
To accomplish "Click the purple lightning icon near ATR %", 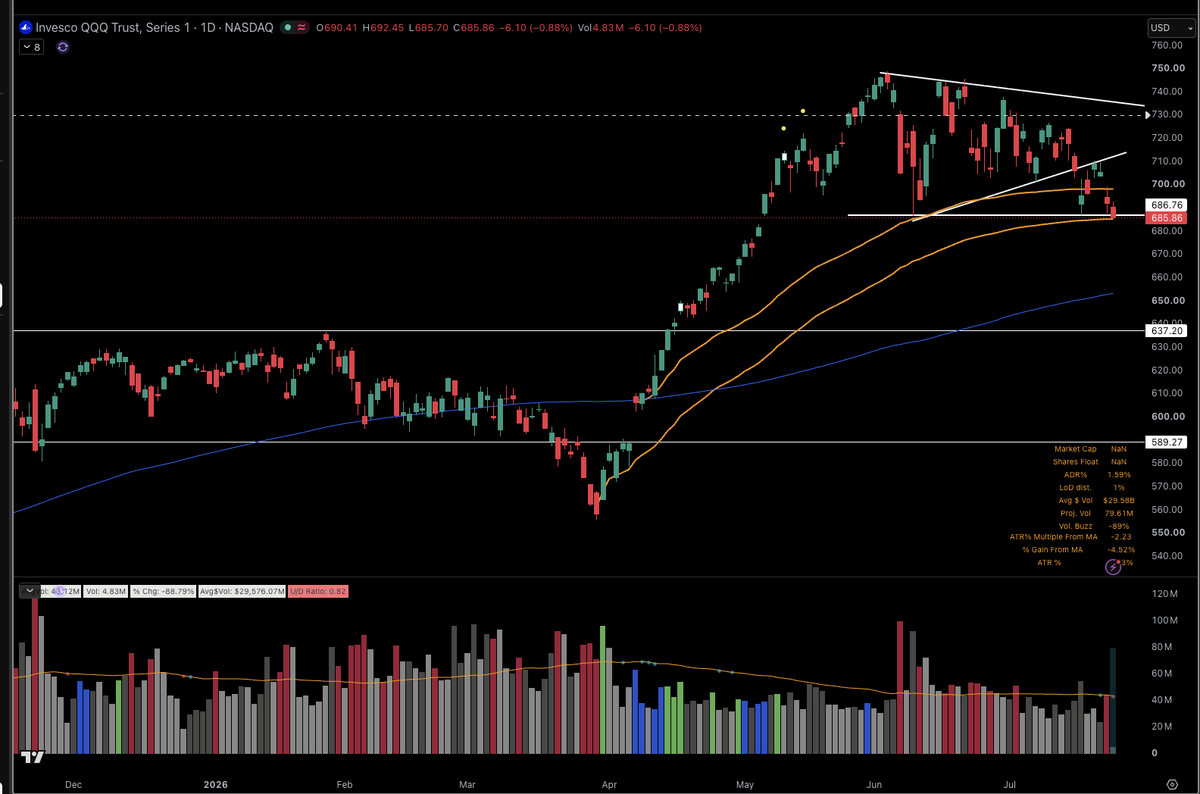I will [x=1113, y=567].
